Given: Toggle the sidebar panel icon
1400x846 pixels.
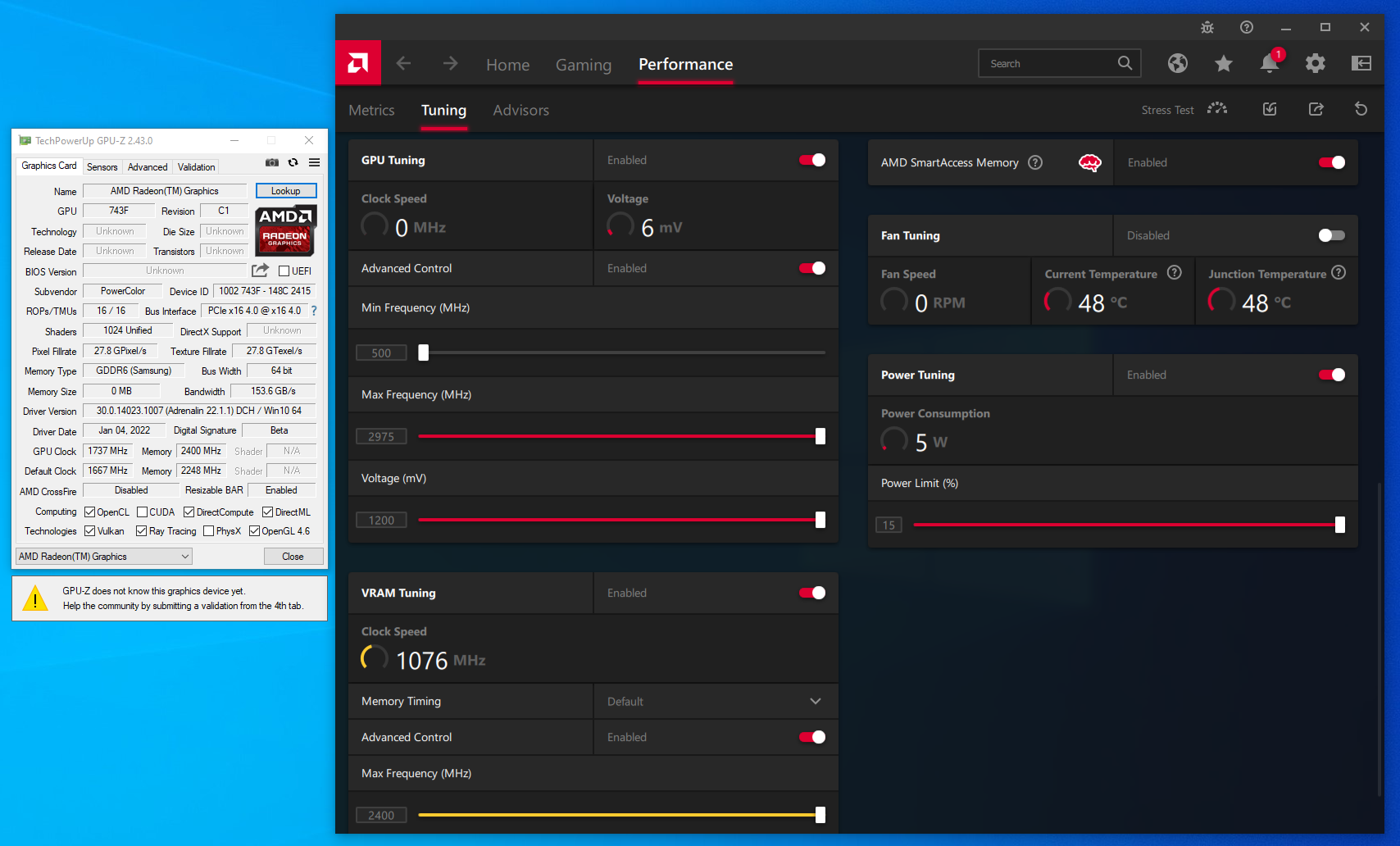Looking at the screenshot, I should 1361,63.
